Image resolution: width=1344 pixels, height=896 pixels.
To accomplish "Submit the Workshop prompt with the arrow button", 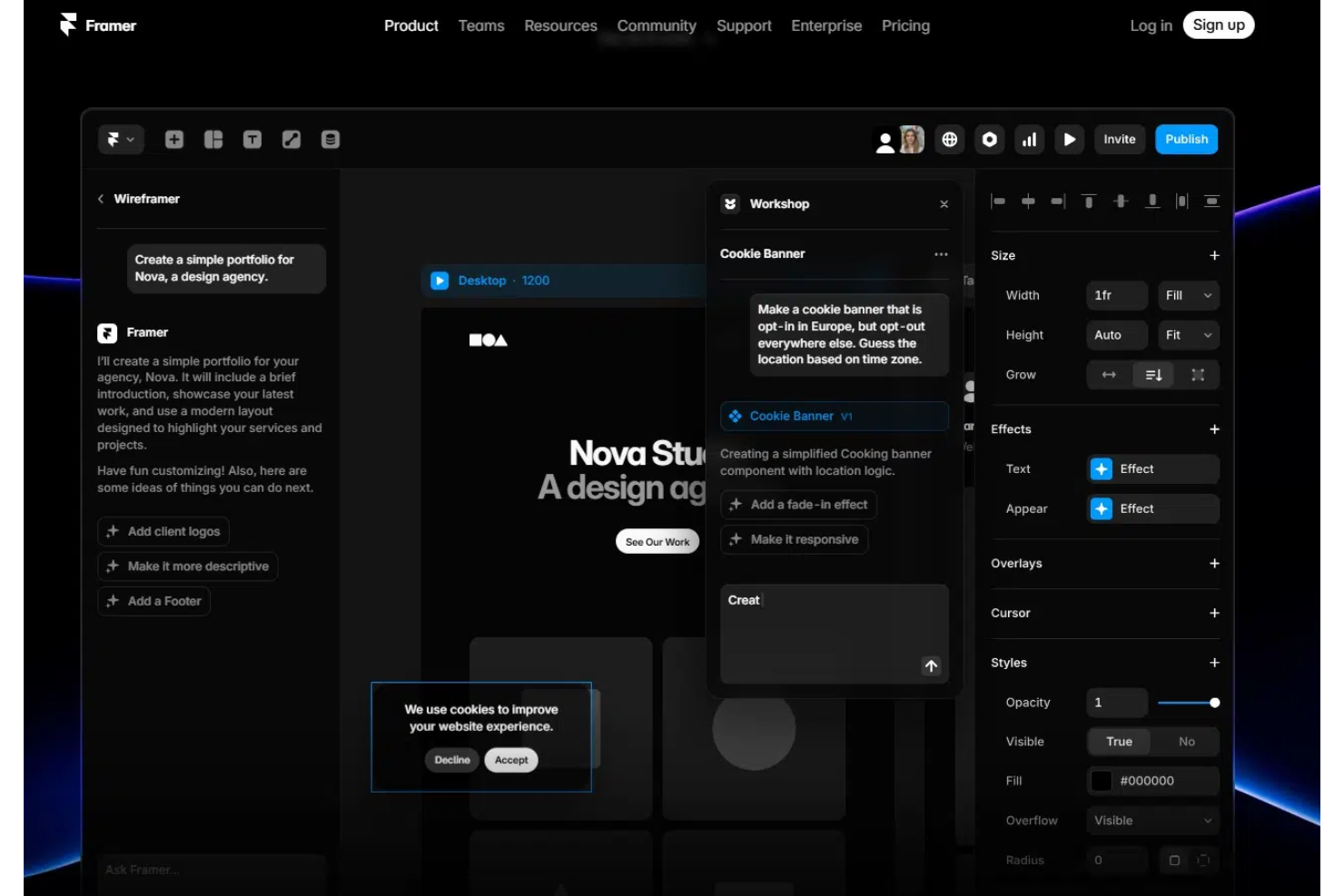I will tap(931, 666).
